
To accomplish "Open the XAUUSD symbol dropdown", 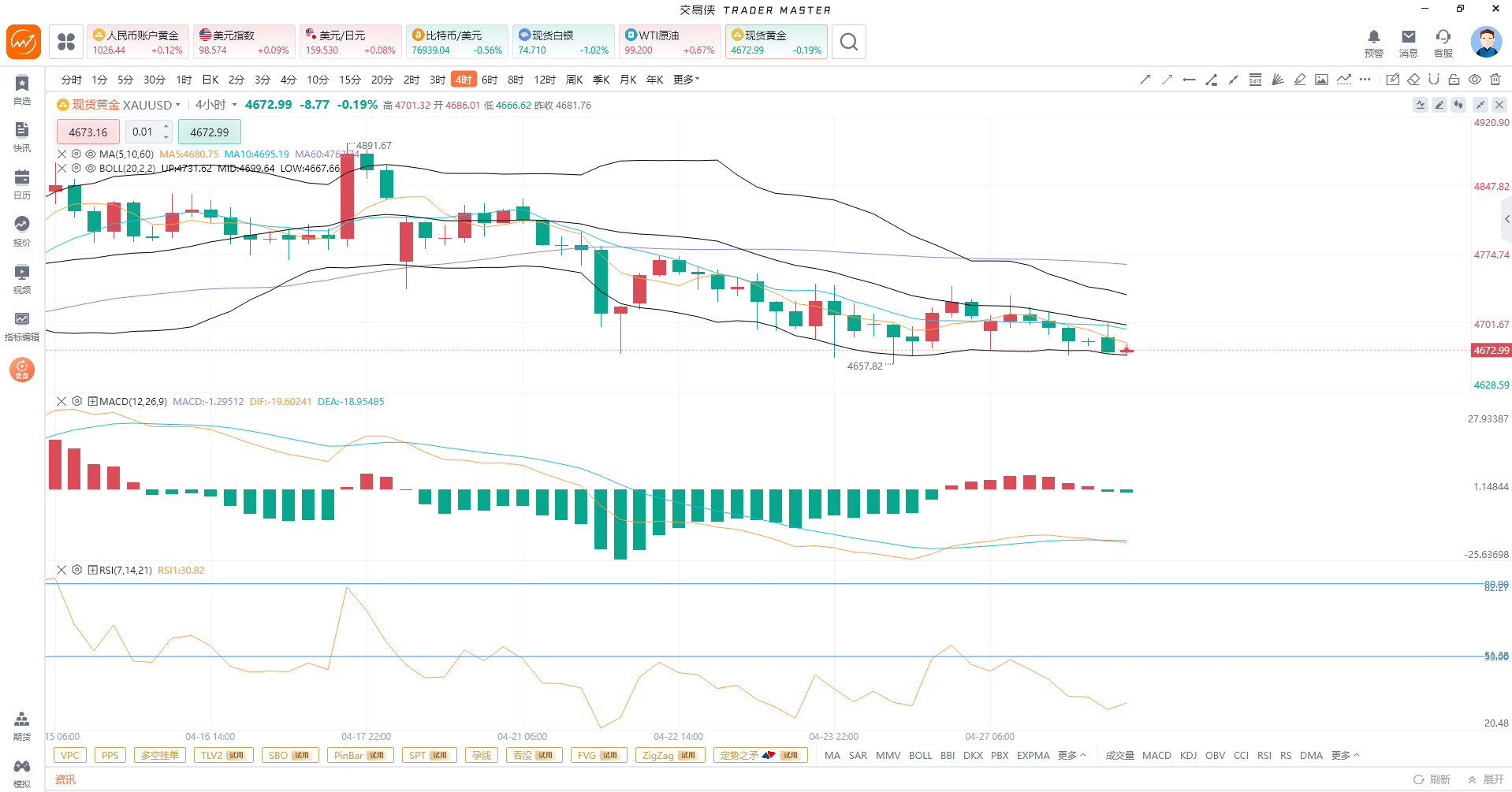I will coord(177,105).
